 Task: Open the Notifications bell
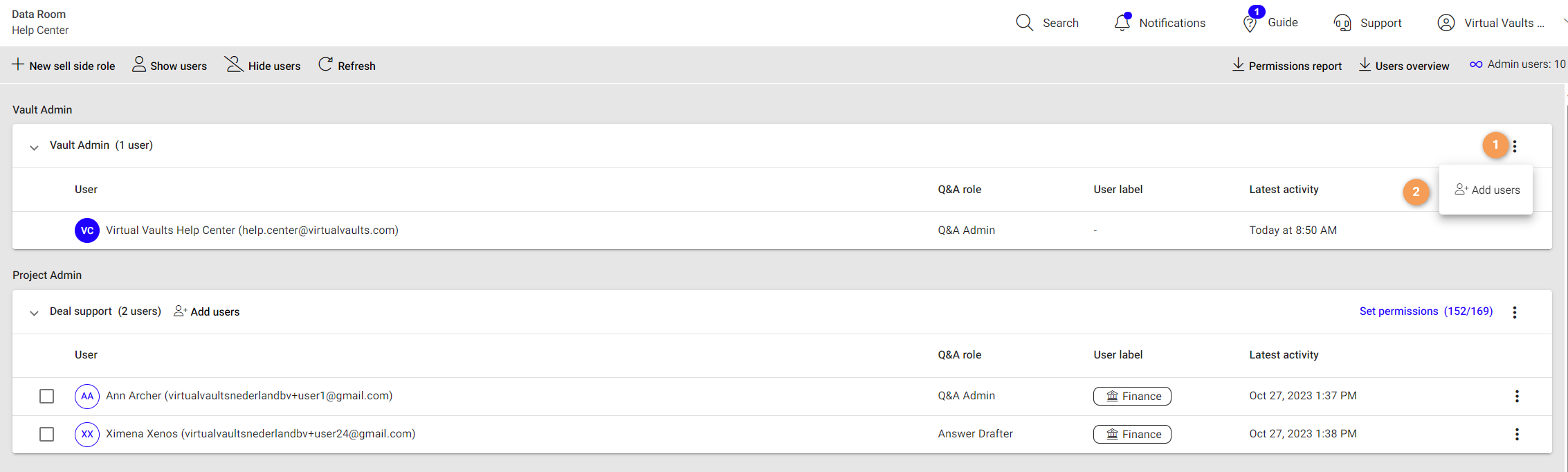coord(1122,23)
